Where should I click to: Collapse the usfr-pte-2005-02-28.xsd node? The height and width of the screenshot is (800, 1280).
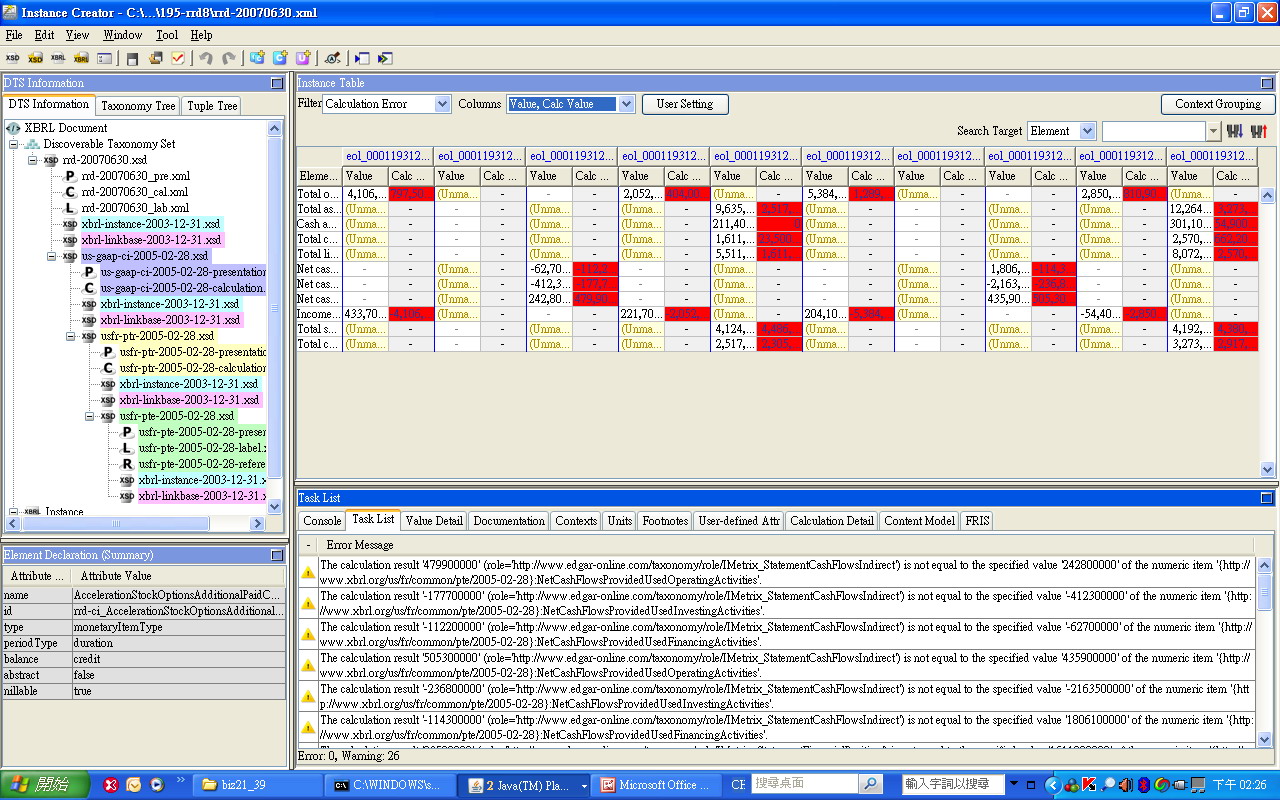90,416
